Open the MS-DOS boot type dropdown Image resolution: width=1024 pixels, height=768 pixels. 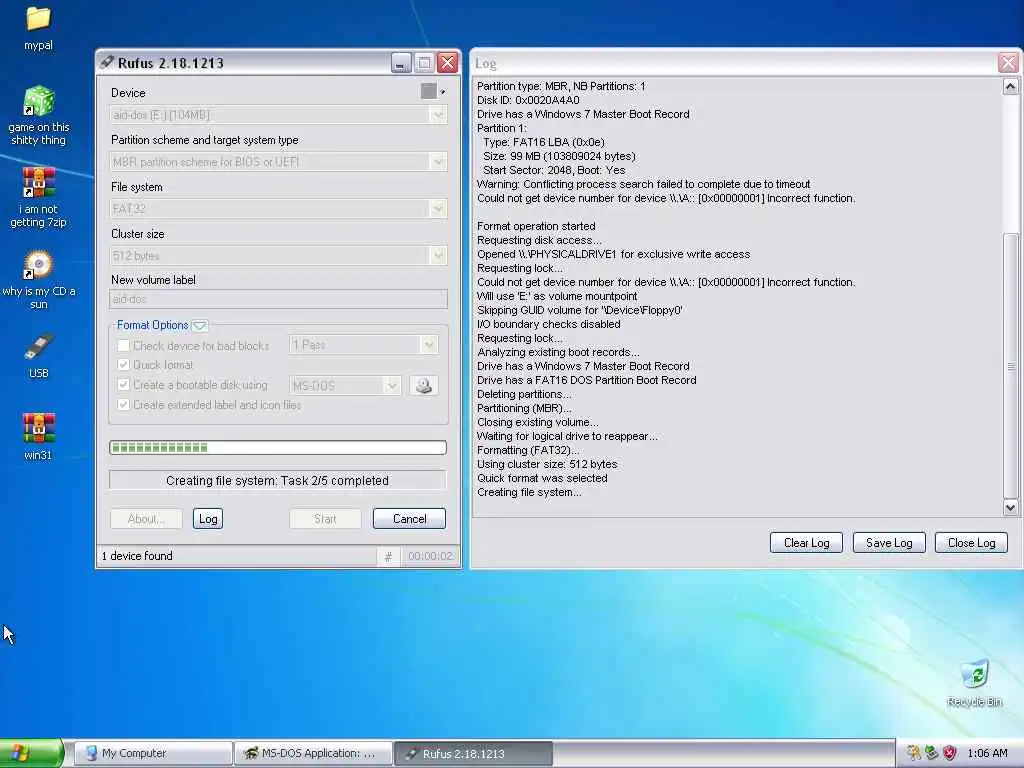pos(345,385)
